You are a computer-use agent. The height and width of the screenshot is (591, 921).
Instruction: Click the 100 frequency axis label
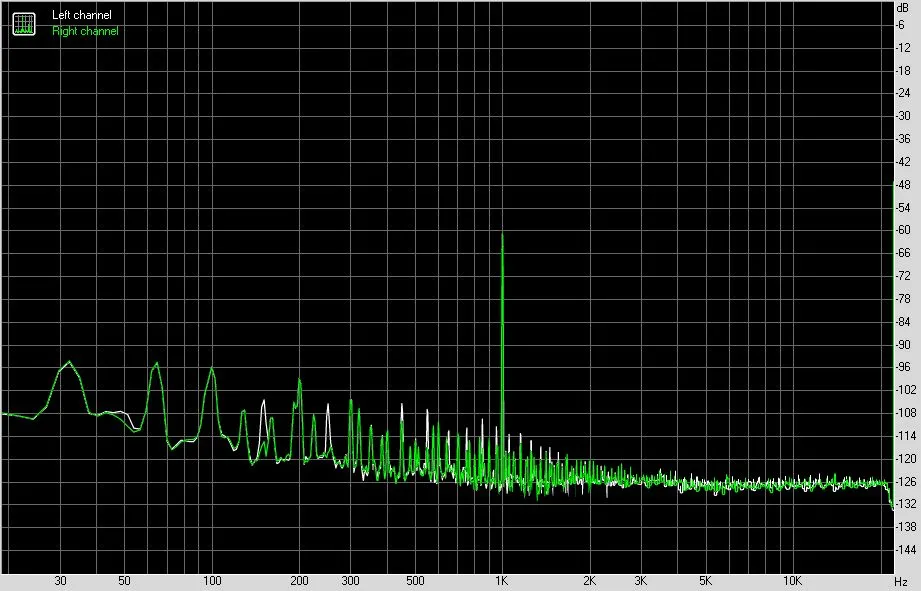(x=212, y=581)
